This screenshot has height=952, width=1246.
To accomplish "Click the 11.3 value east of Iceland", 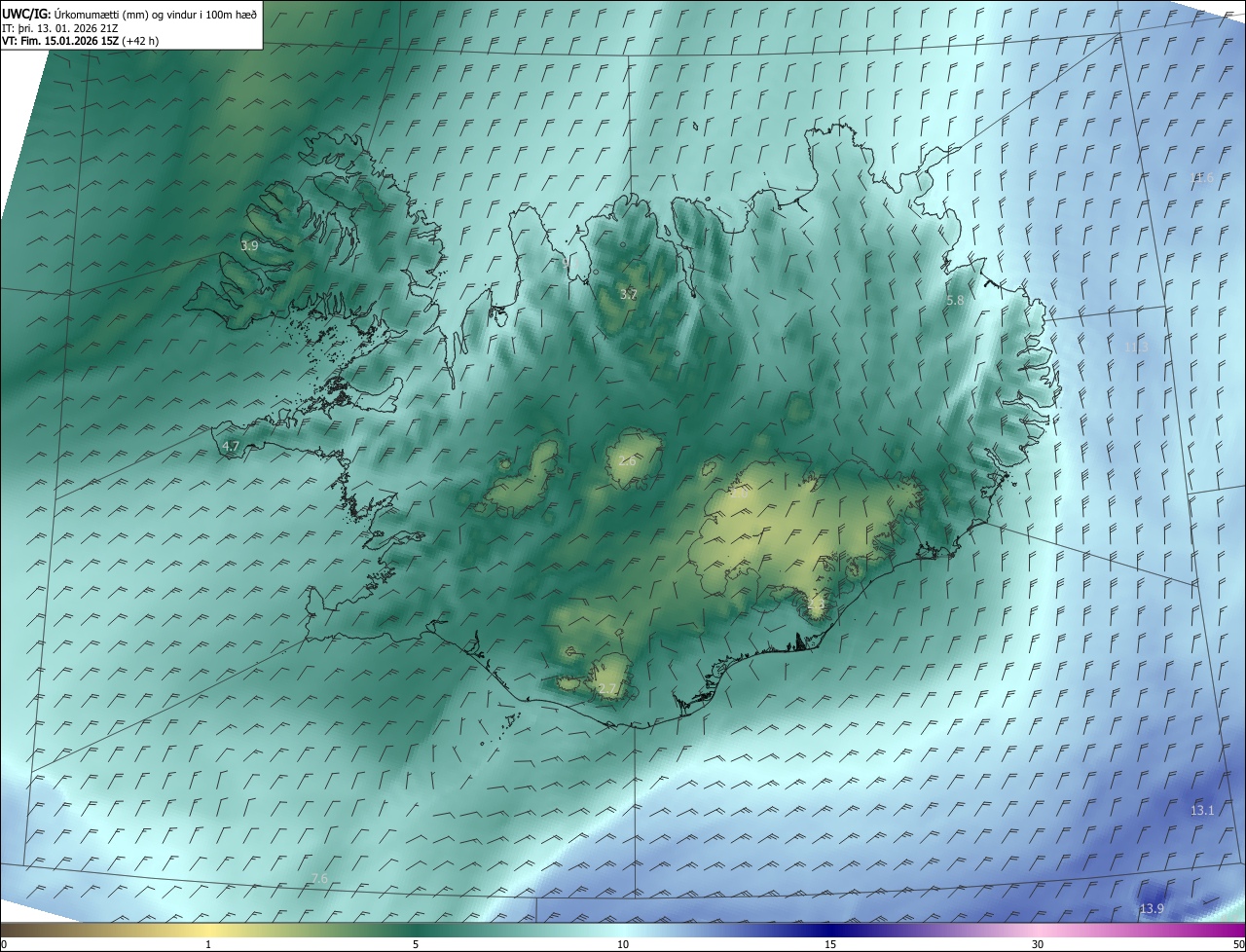I will click(1137, 348).
